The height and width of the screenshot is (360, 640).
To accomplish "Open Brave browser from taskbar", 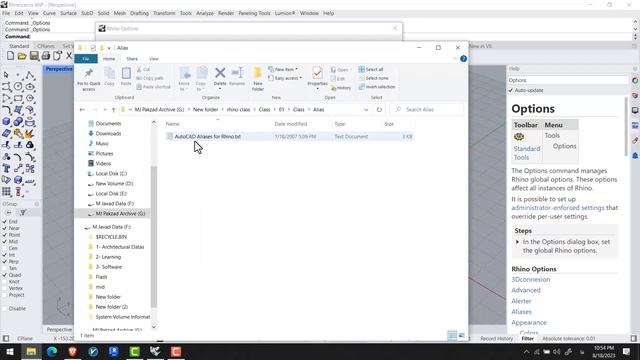I will coord(73,351).
